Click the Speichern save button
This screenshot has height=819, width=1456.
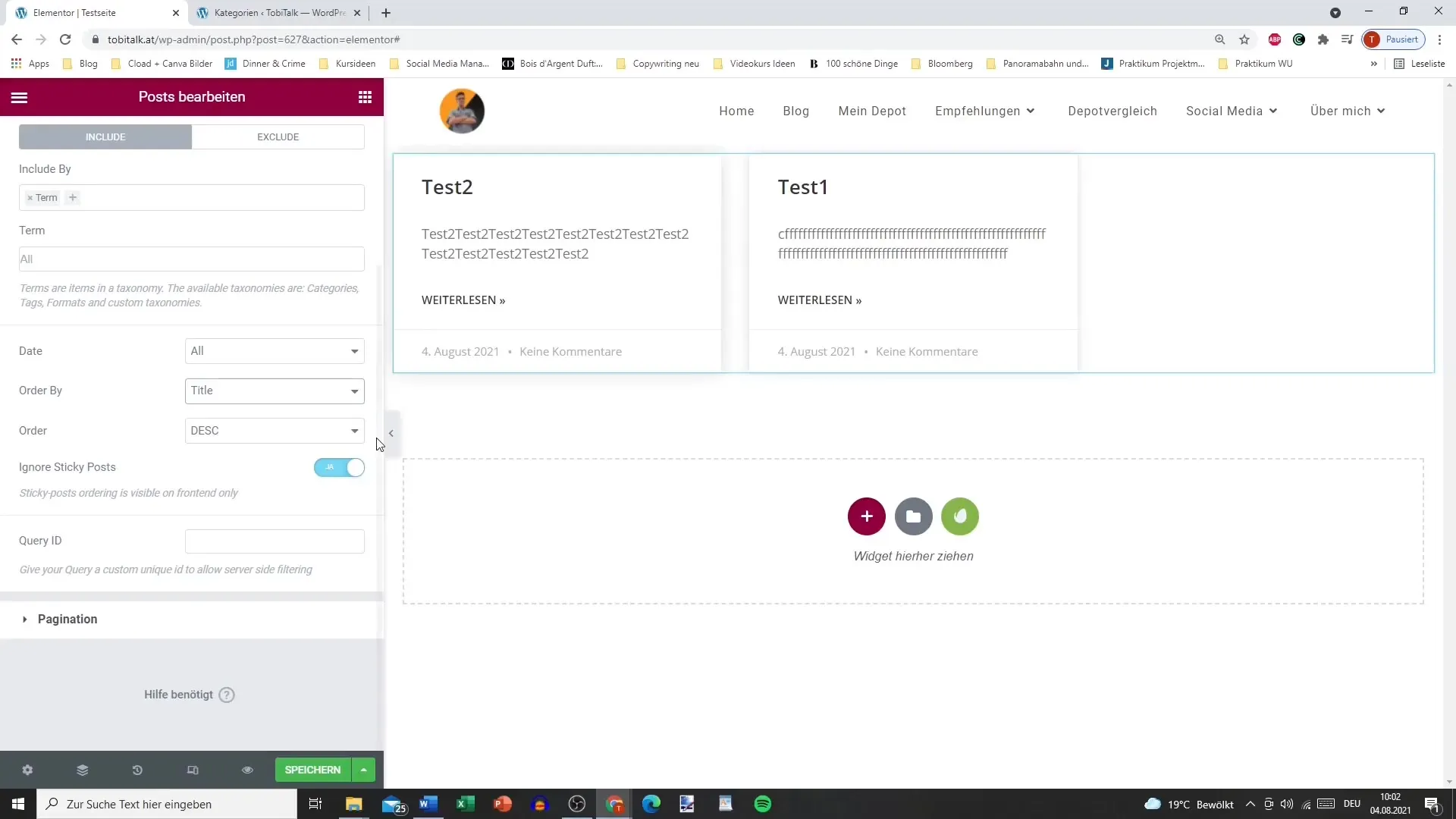click(313, 770)
